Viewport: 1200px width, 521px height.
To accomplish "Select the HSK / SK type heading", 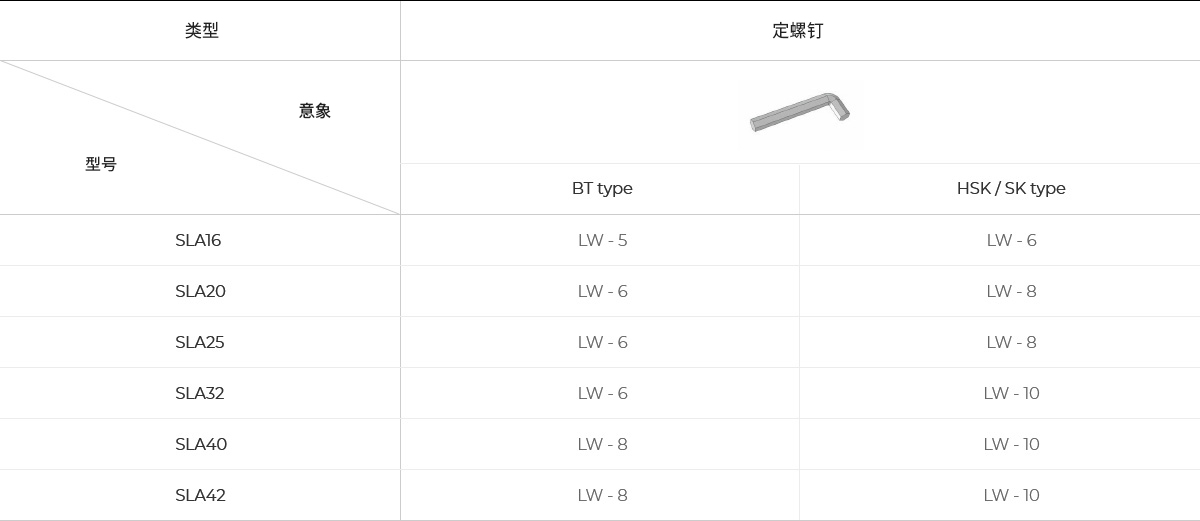I will click(x=1011, y=188).
